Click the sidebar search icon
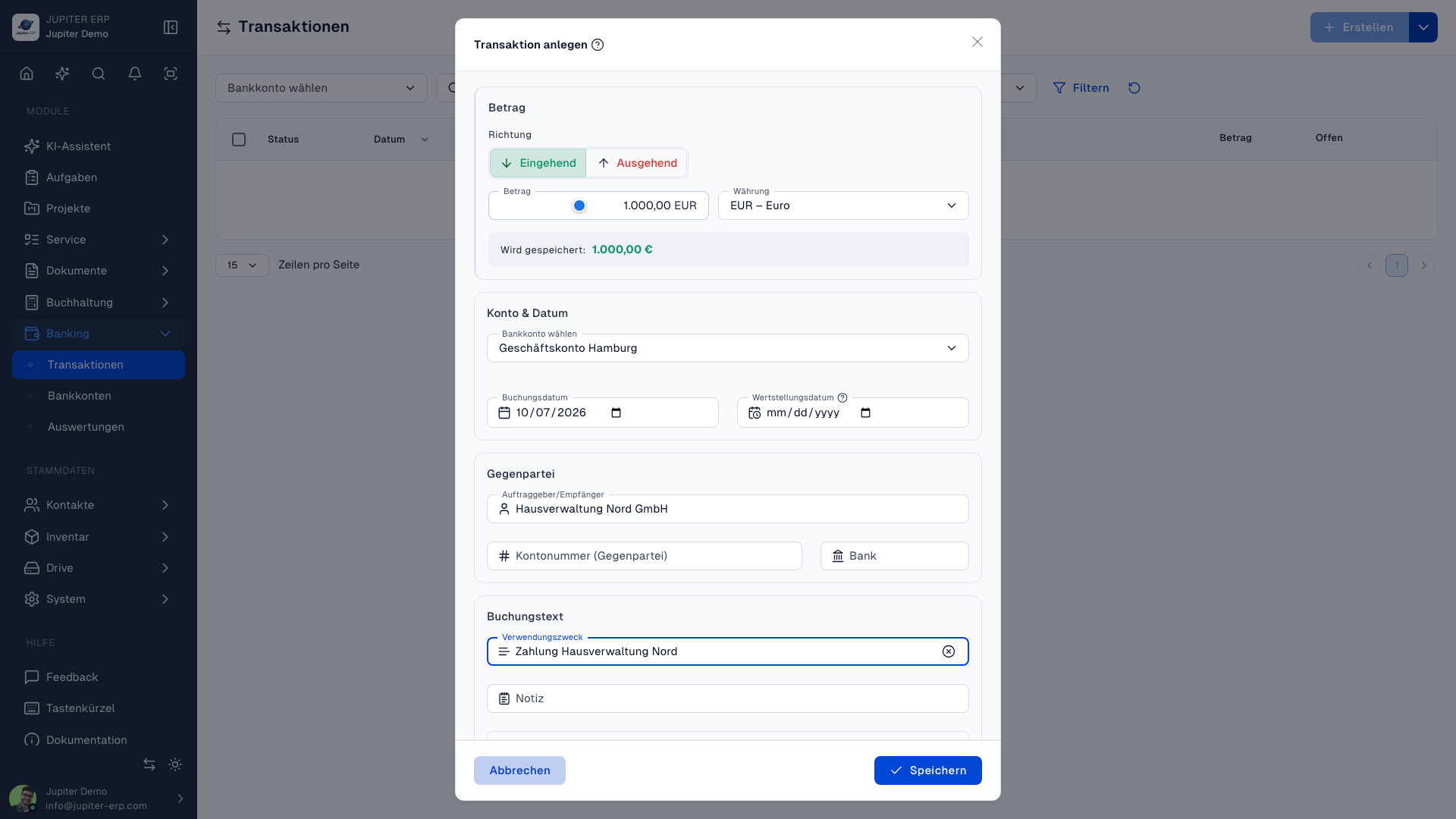The width and height of the screenshot is (1456, 819). click(99, 74)
